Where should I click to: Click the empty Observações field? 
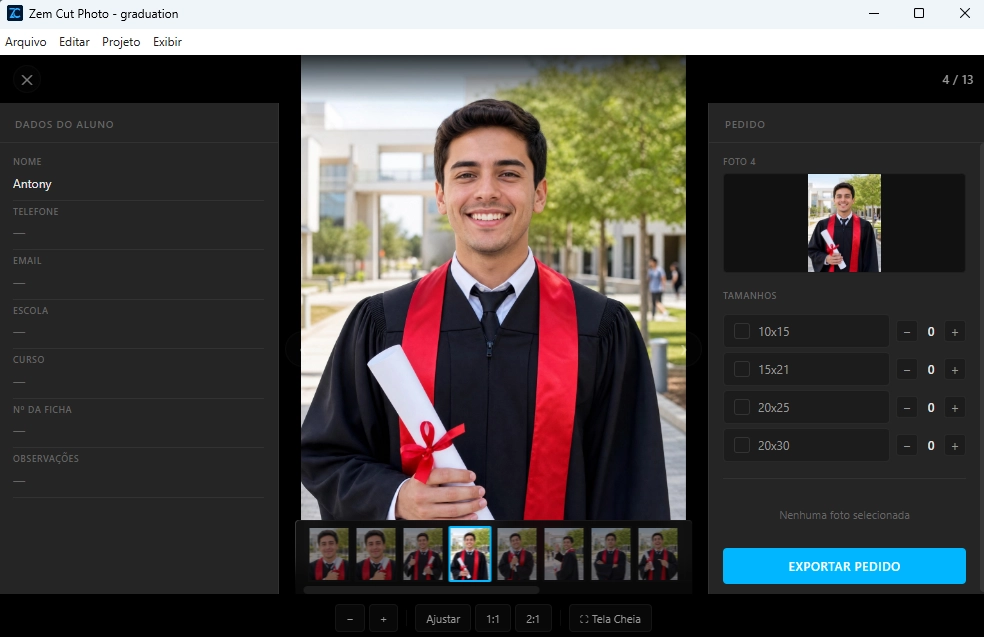[x=138, y=481]
